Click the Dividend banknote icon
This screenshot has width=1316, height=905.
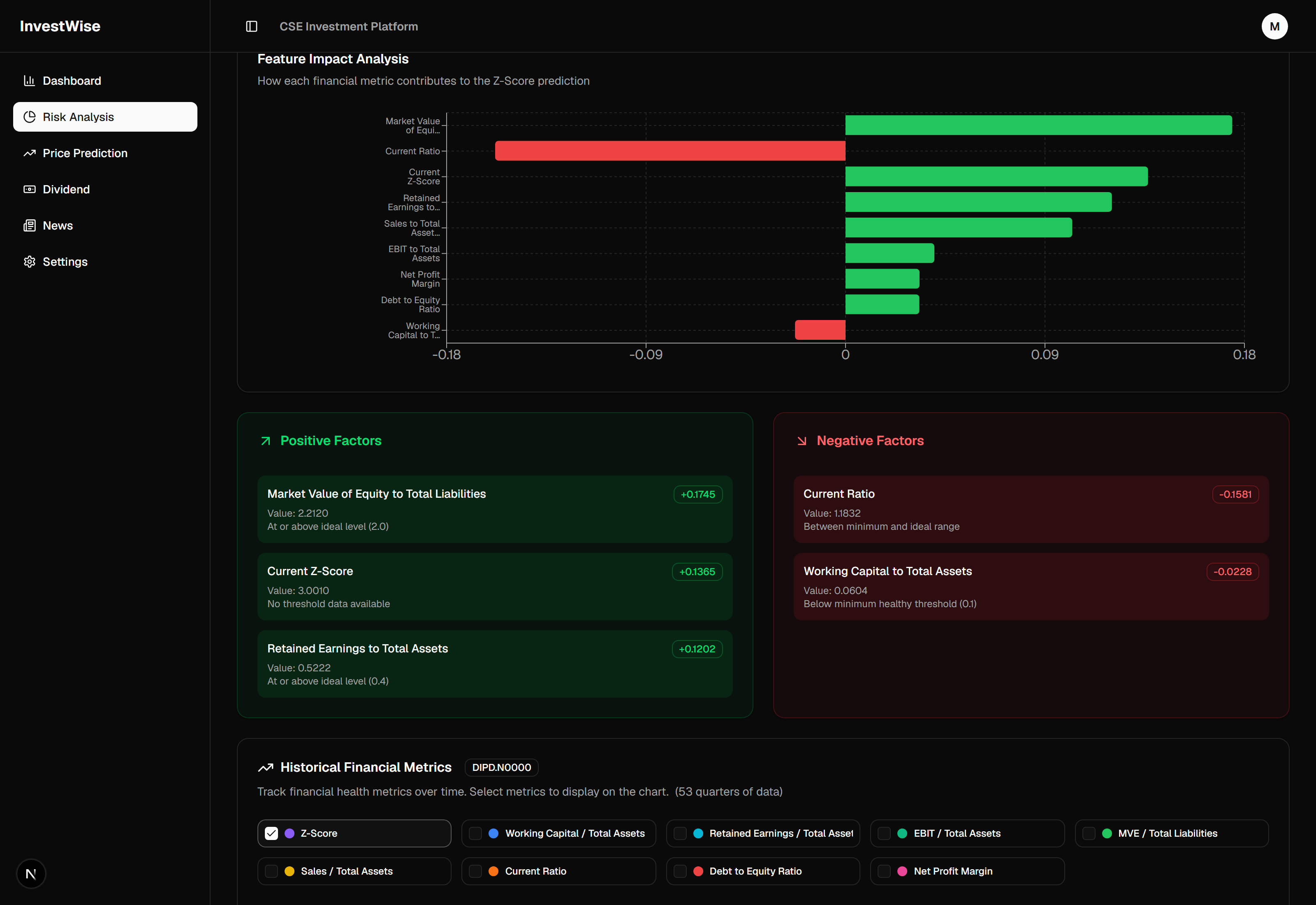[30, 189]
